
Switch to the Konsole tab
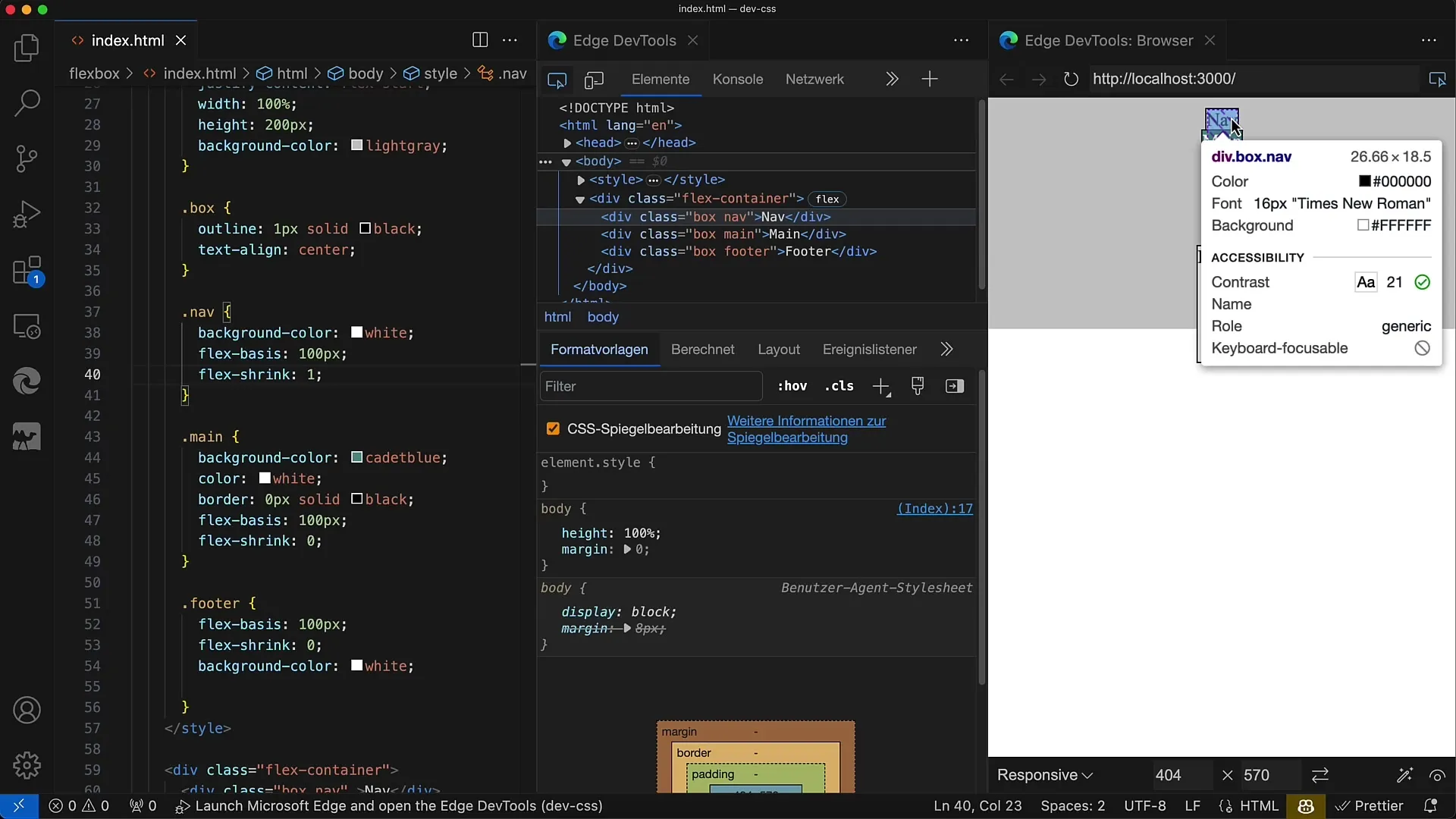pyautogui.click(x=737, y=80)
